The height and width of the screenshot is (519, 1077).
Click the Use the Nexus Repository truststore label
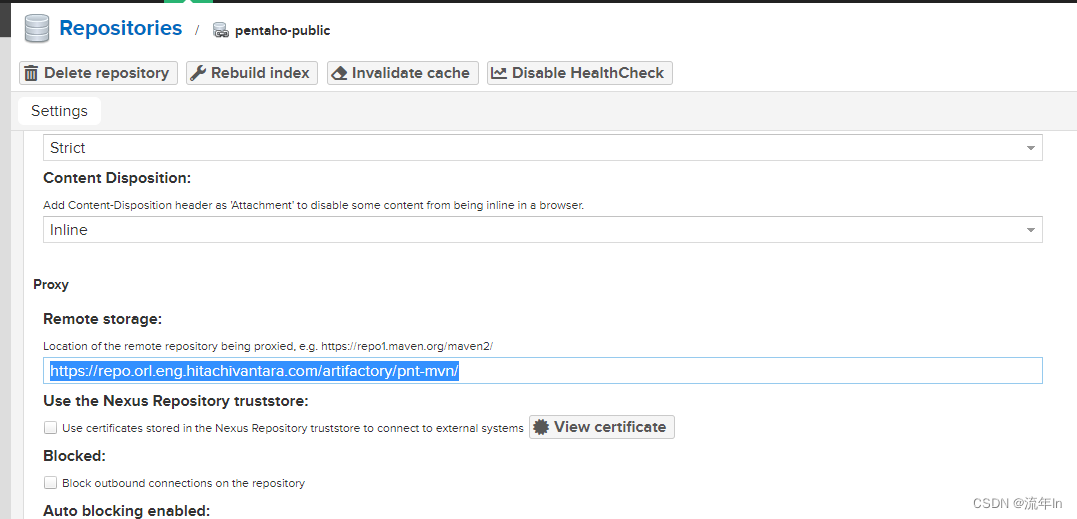tap(176, 400)
